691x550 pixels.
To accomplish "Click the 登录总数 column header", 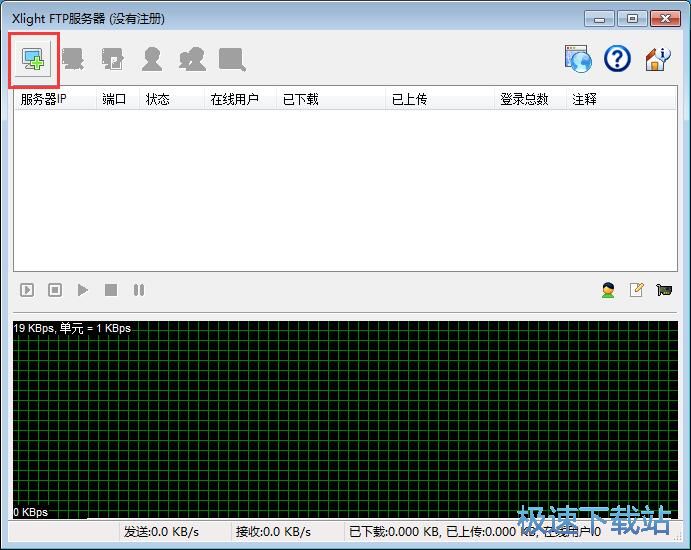I will point(530,99).
